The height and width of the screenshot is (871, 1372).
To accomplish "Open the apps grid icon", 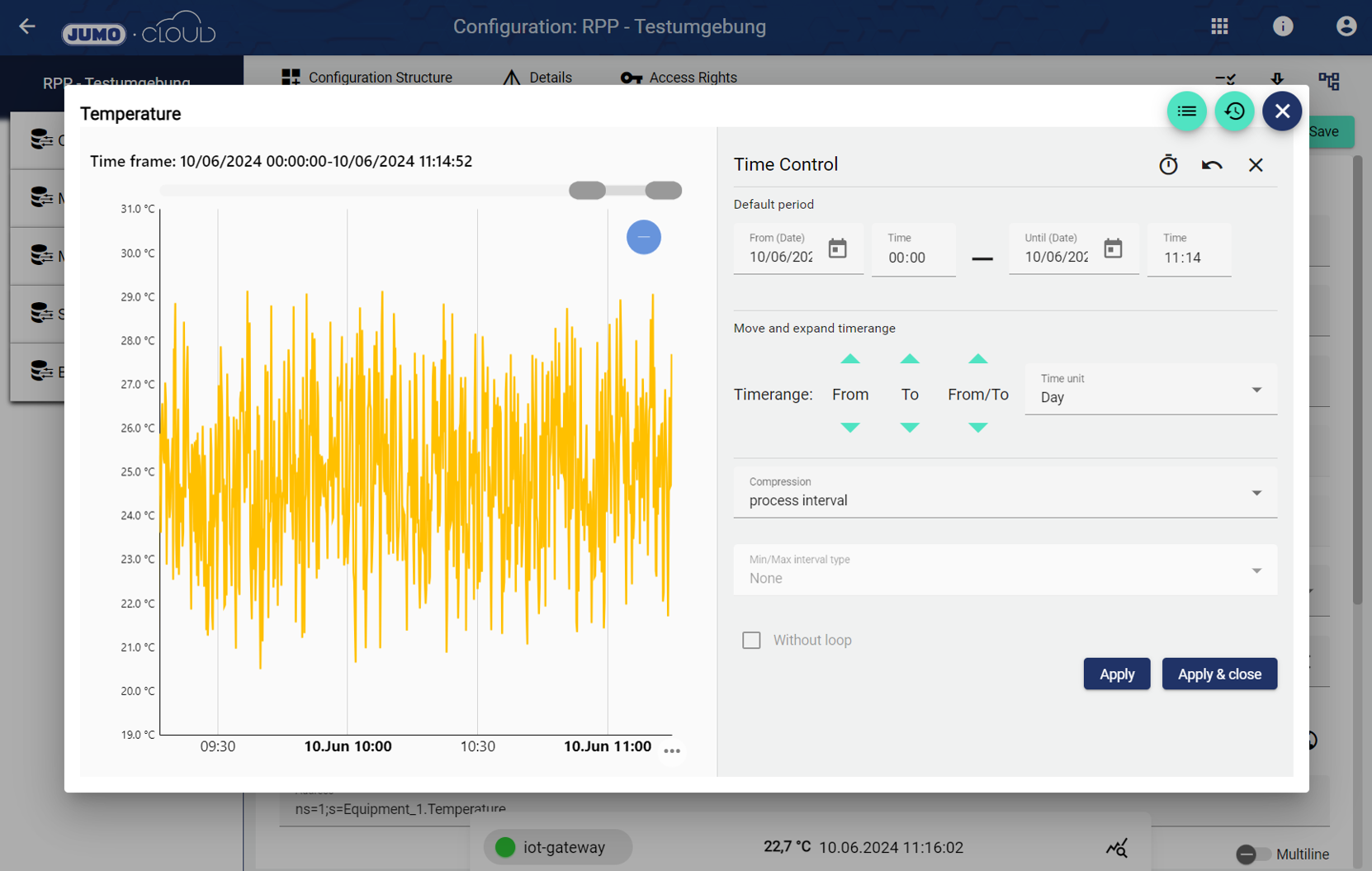I will pyautogui.click(x=1219, y=26).
